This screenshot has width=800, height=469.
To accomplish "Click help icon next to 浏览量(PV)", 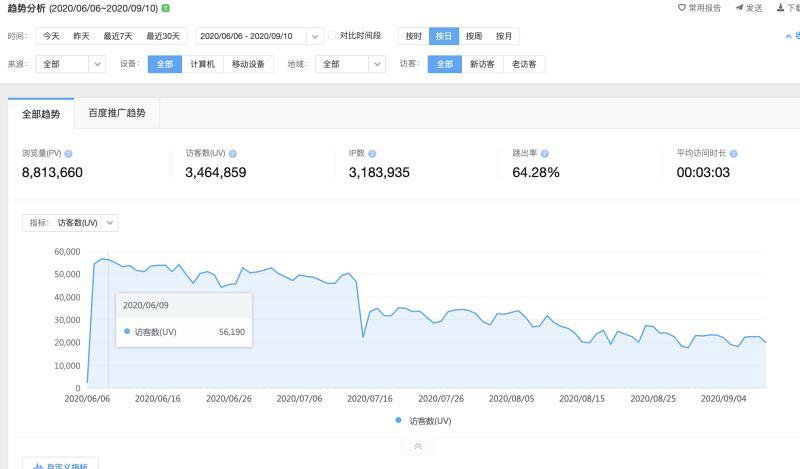I will pos(68,154).
